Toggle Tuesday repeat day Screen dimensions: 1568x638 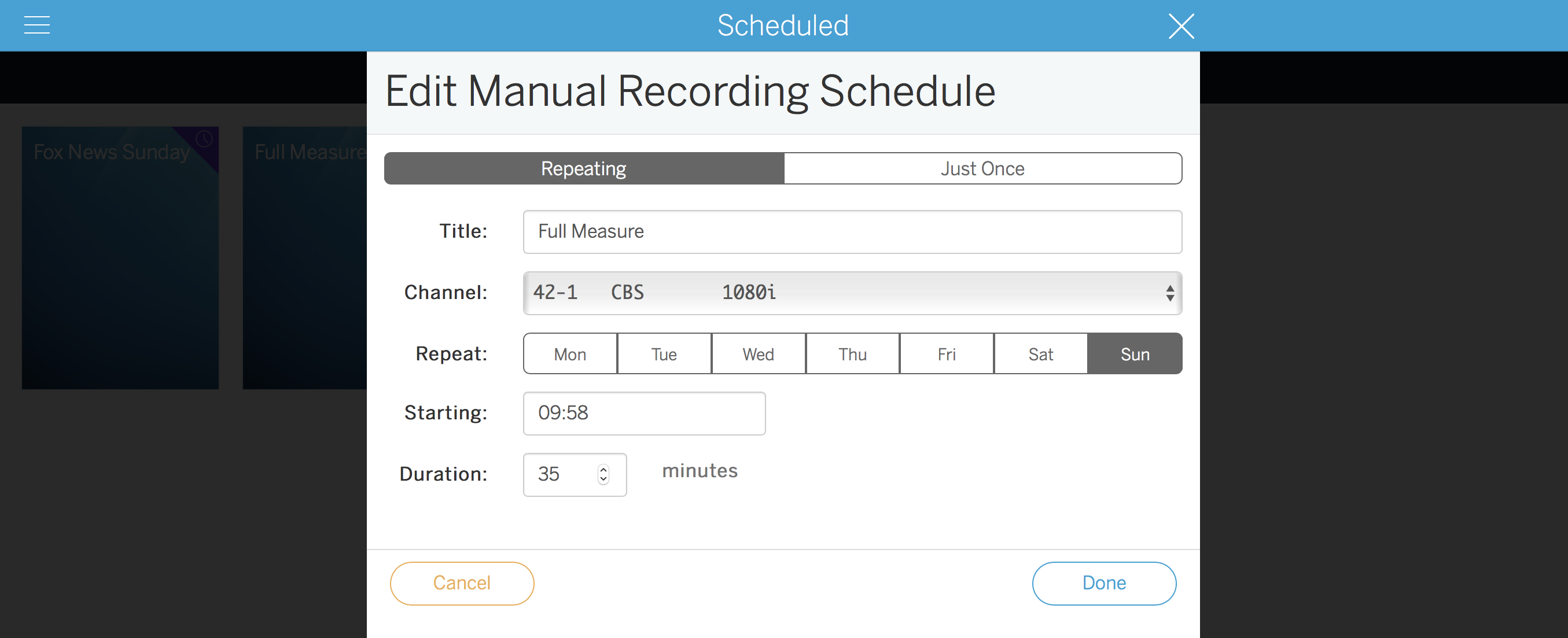pyautogui.click(x=664, y=355)
